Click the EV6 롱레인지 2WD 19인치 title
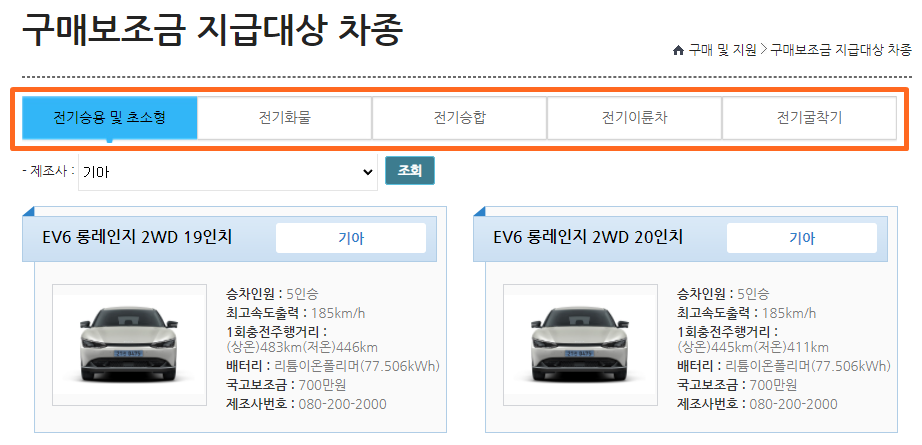The height and width of the screenshot is (445, 922). [x=137, y=237]
